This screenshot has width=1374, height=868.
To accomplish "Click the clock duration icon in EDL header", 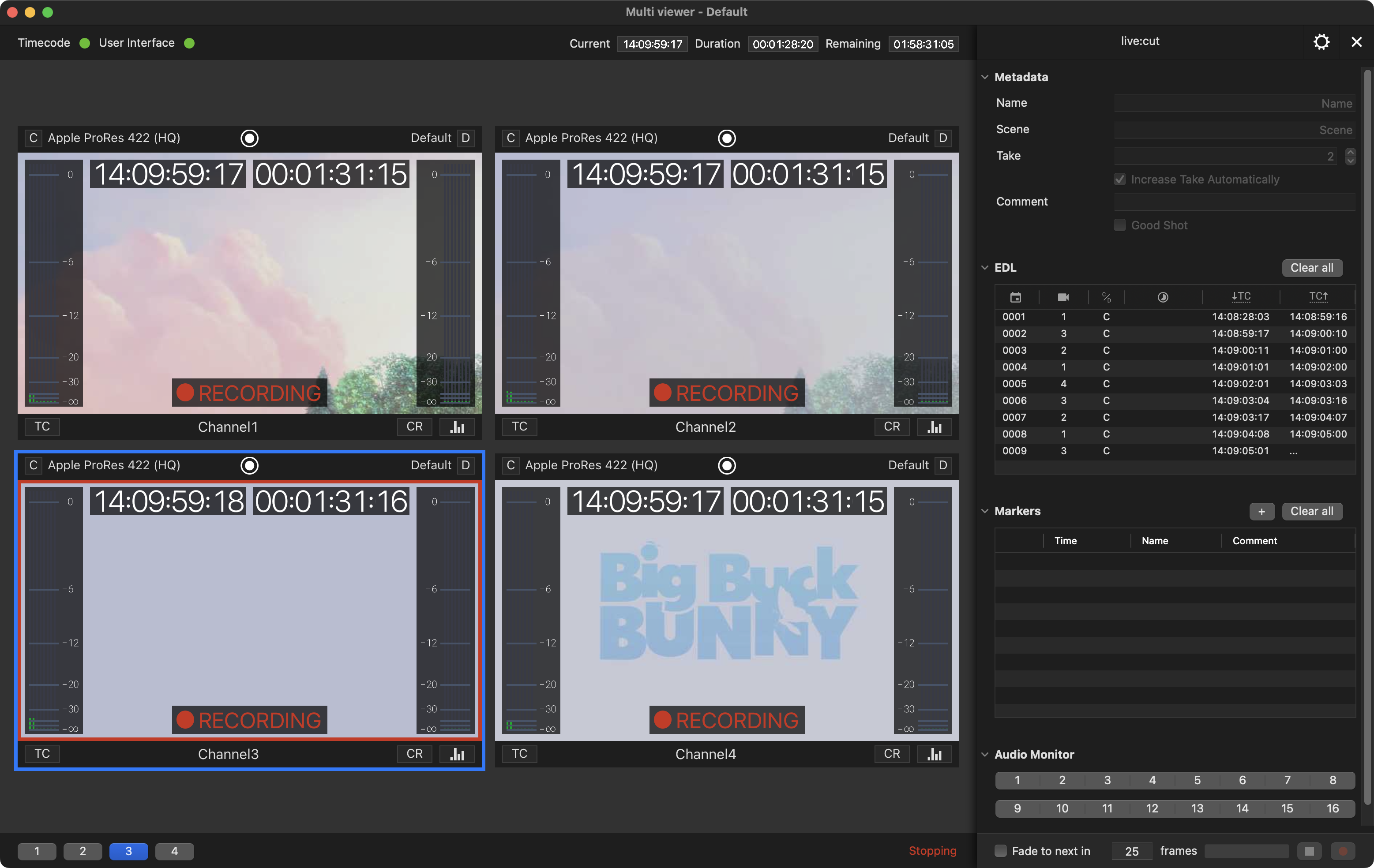I will 1162,297.
